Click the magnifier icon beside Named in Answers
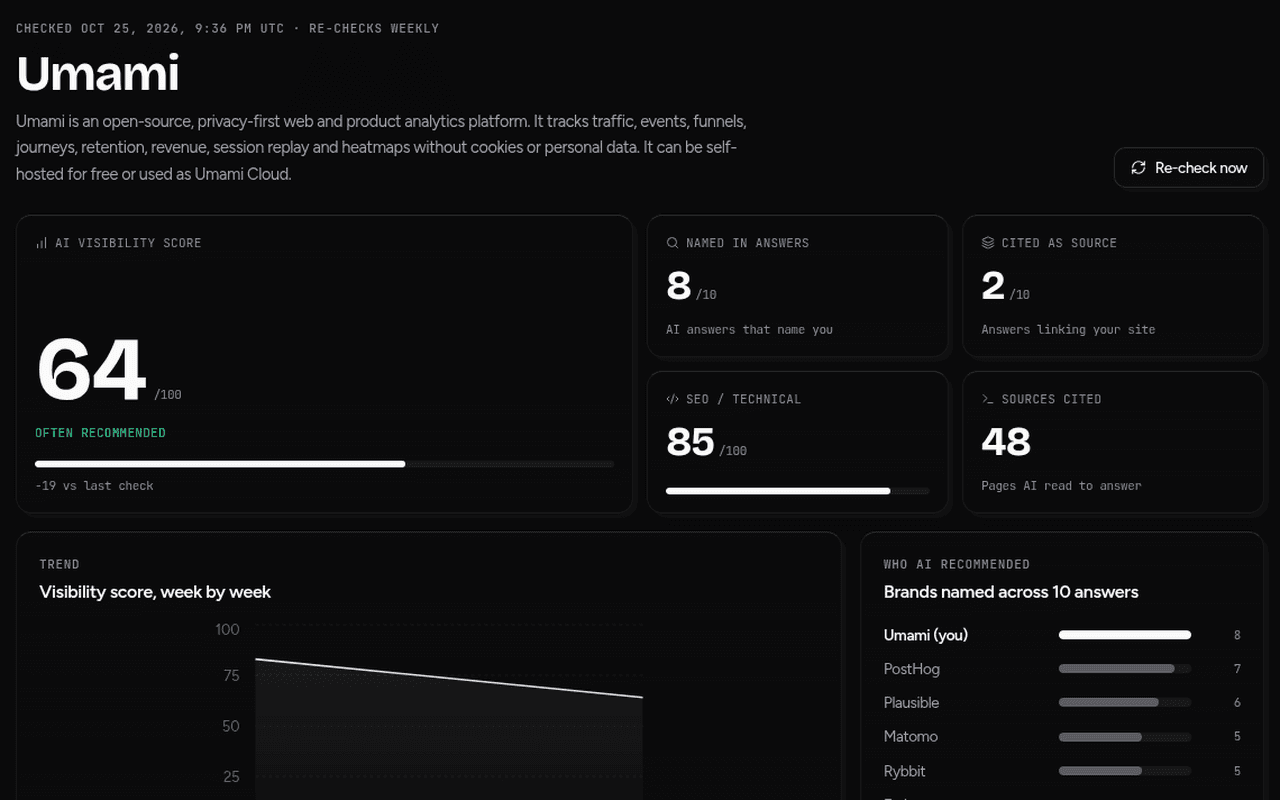1280x800 pixels. (x=672, y=243)
